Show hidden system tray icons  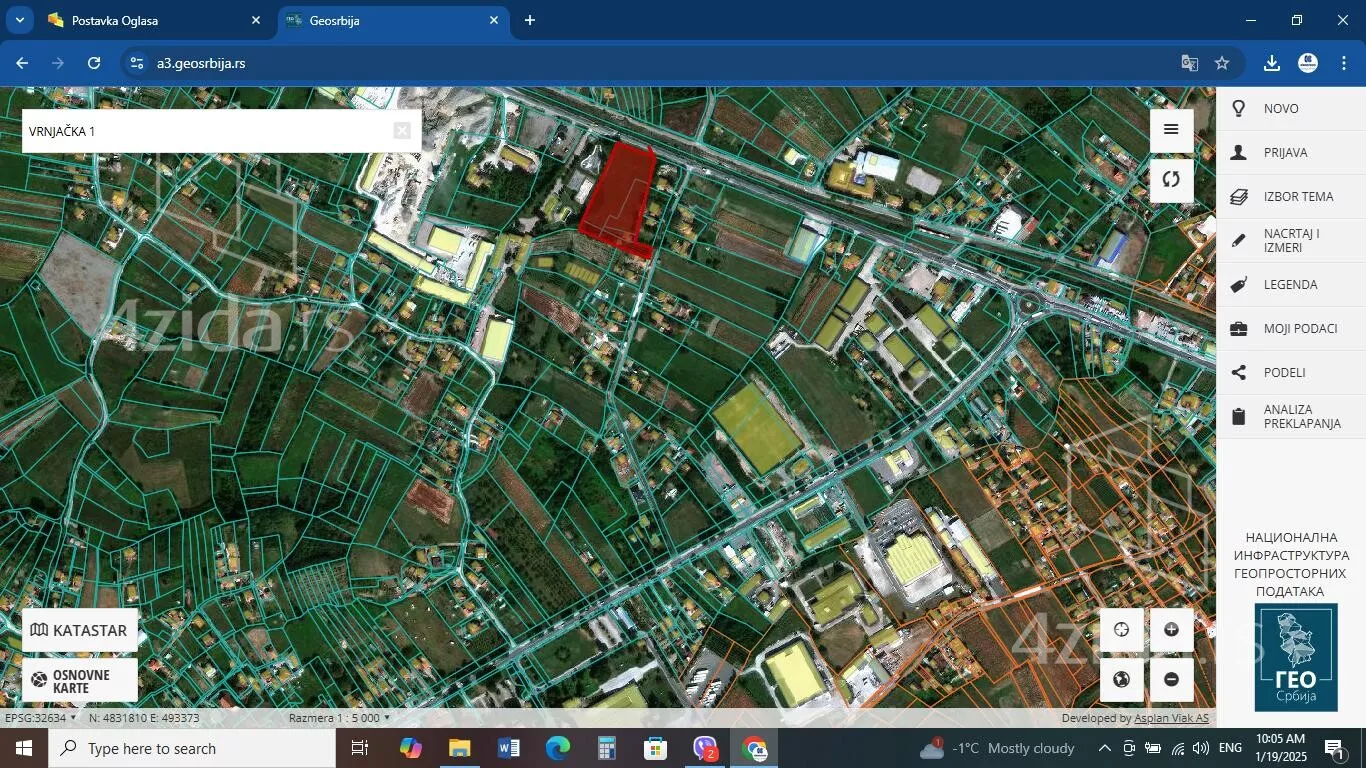(1105, 748)
